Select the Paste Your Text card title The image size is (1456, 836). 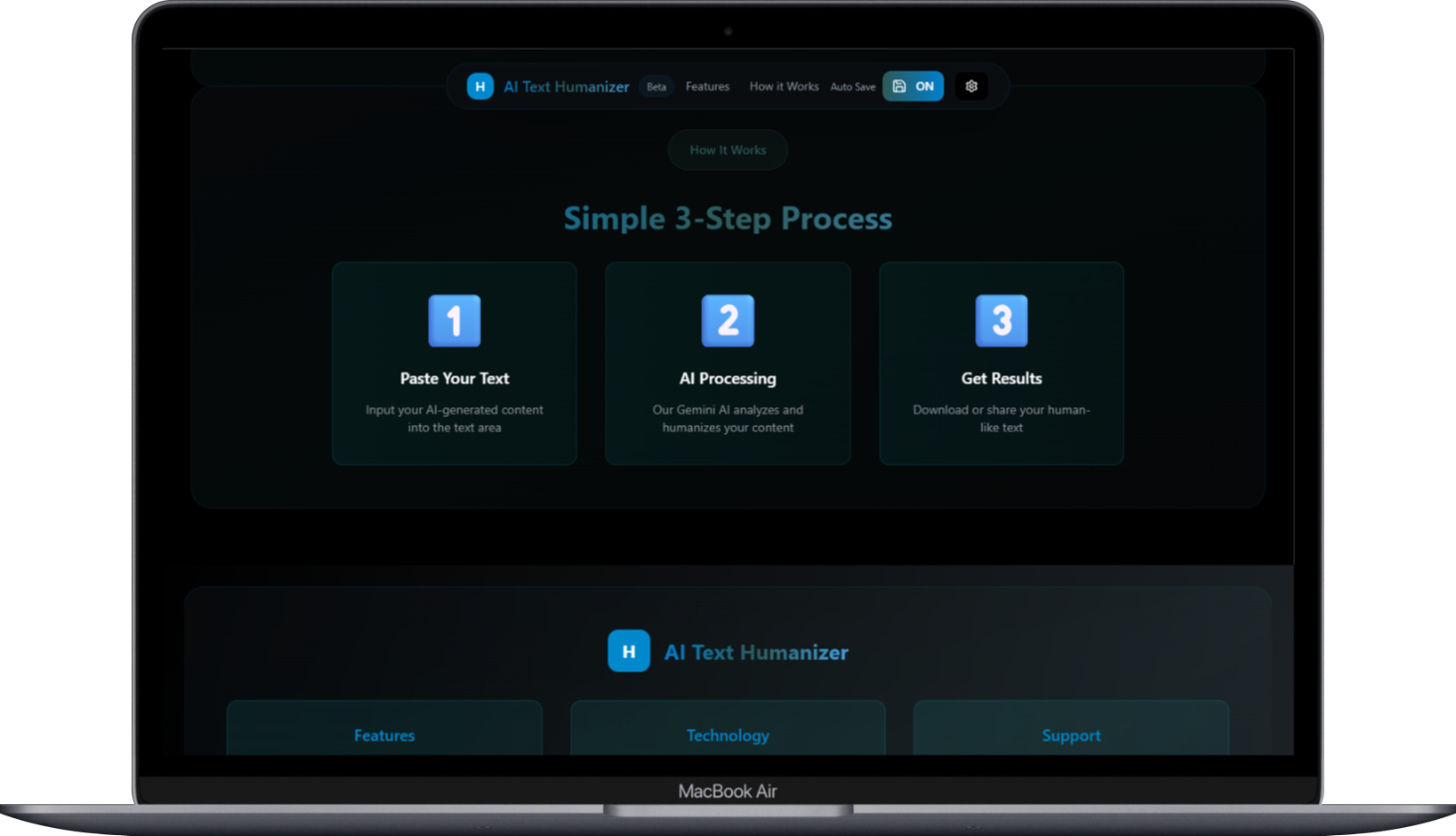coord(454,378)
